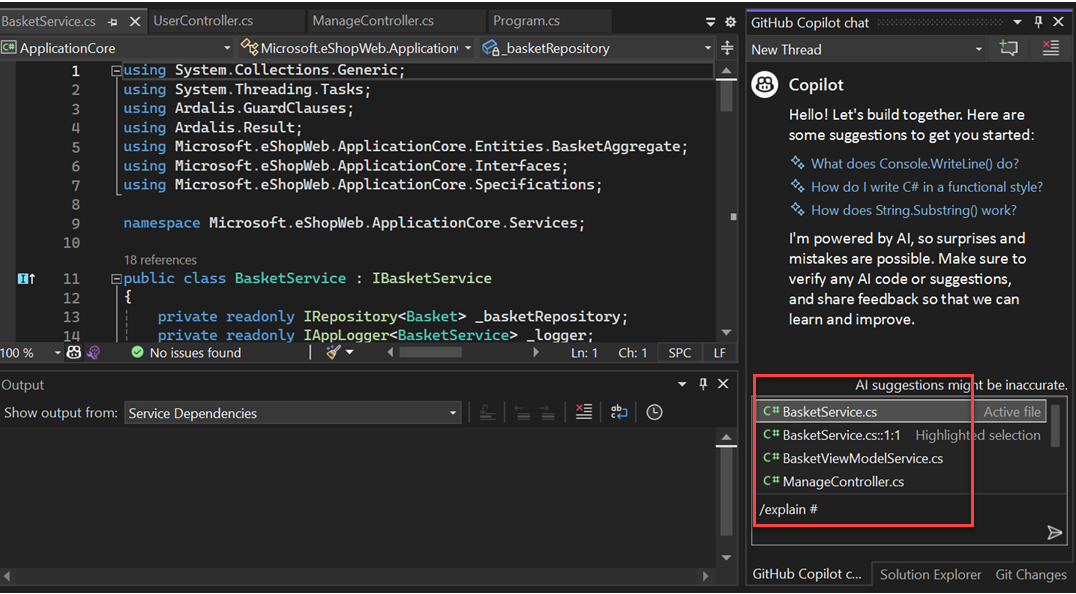
Task: Open the Service Dependencies output source combo
Action: [292, 413]
